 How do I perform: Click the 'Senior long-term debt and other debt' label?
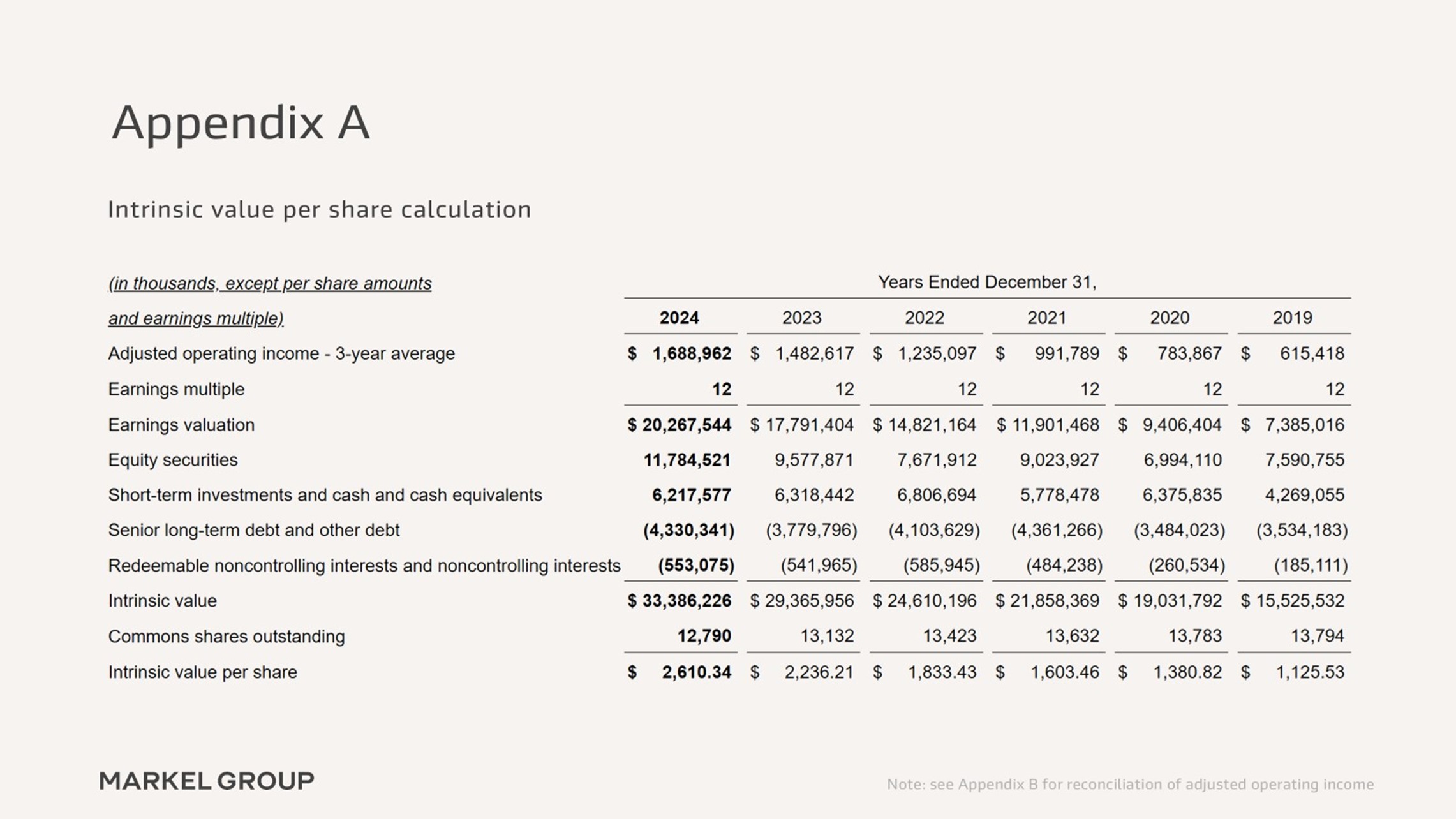coord(254,530)
